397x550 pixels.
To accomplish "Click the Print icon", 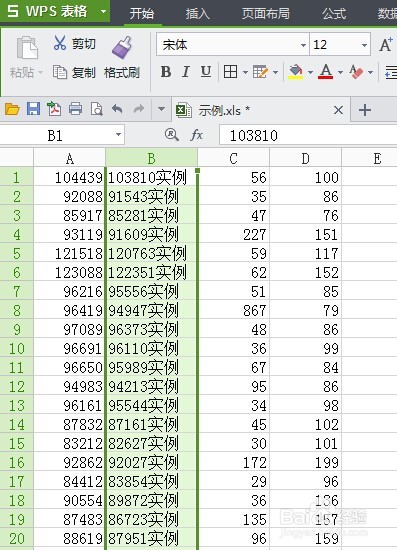I will (x=75, y=109).
